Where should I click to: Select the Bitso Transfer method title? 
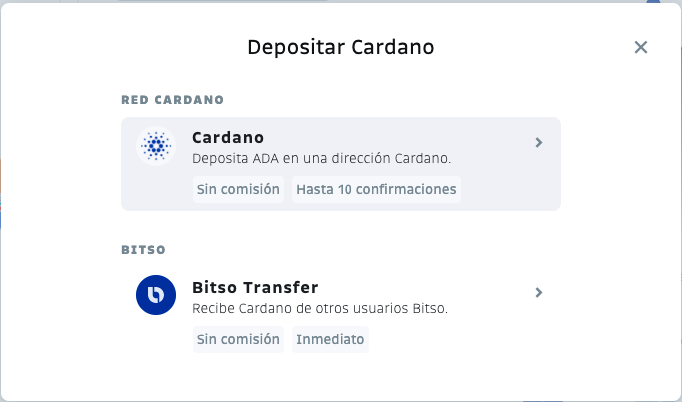point(255,288)
